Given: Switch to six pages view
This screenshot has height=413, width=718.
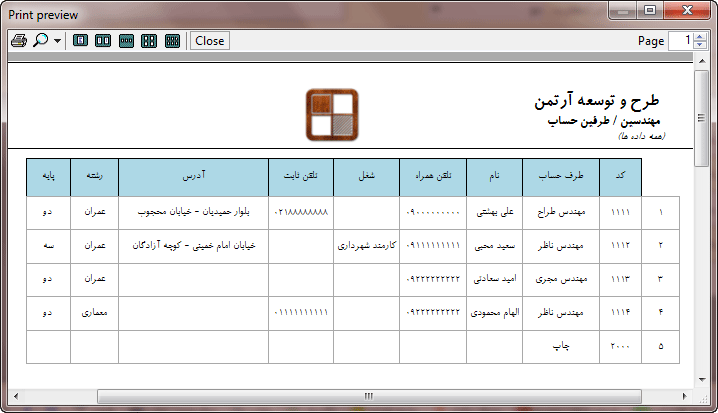Looking at the screenshot, I should coord(172,41).
